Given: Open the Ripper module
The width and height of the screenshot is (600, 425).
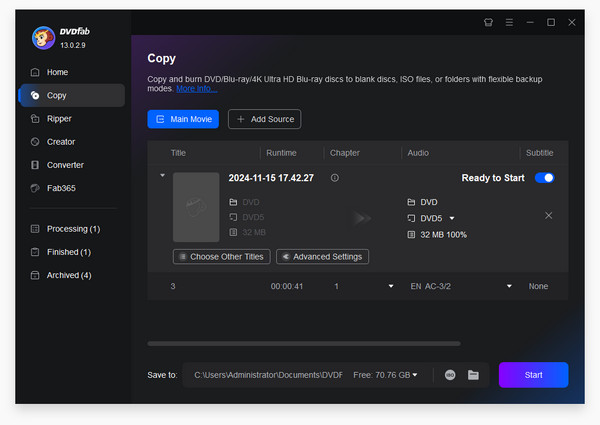Looking at the screenshot, I should (x=72, y=119).
